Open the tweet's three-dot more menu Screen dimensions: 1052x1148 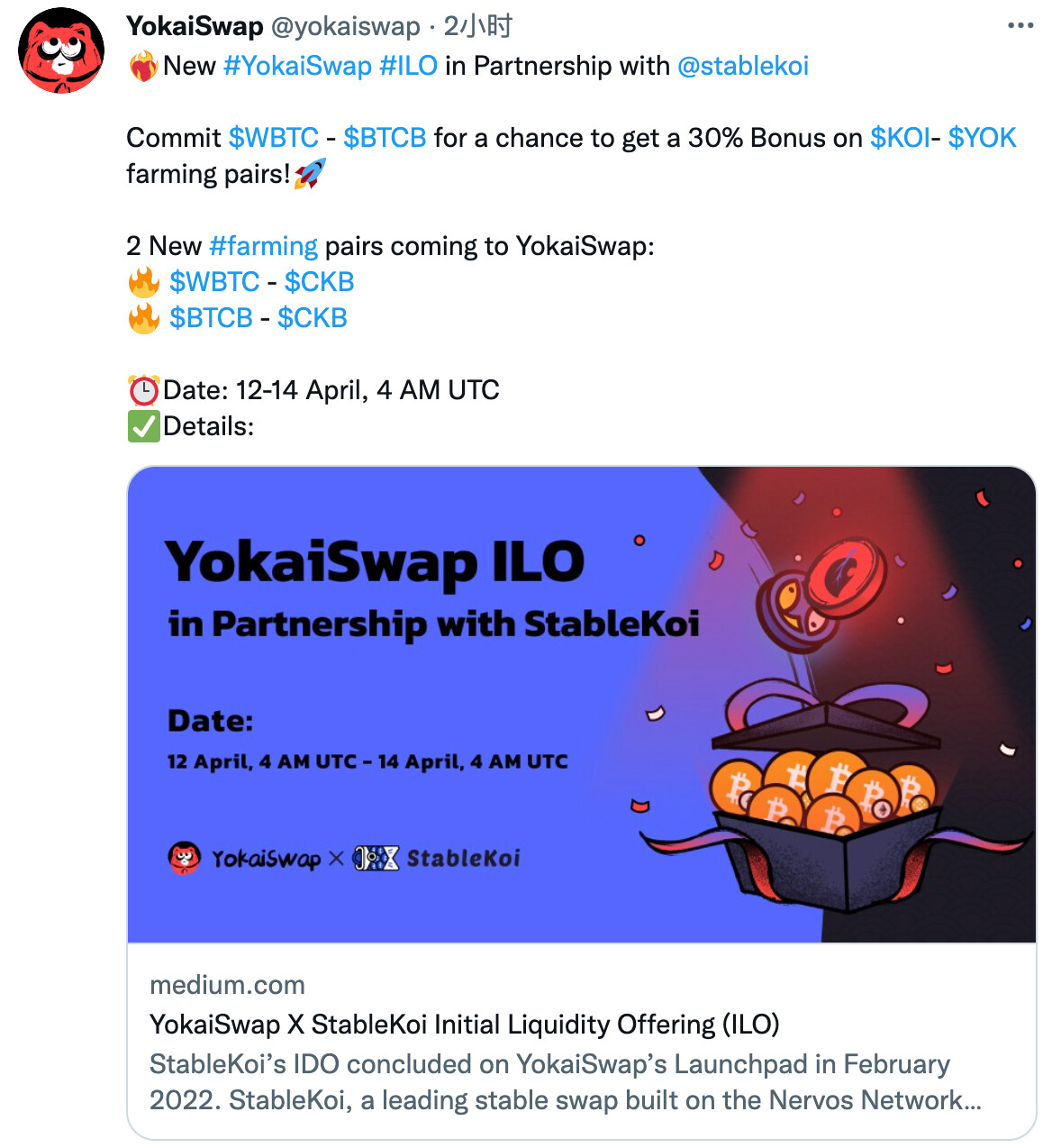[x=1020, y=26]
